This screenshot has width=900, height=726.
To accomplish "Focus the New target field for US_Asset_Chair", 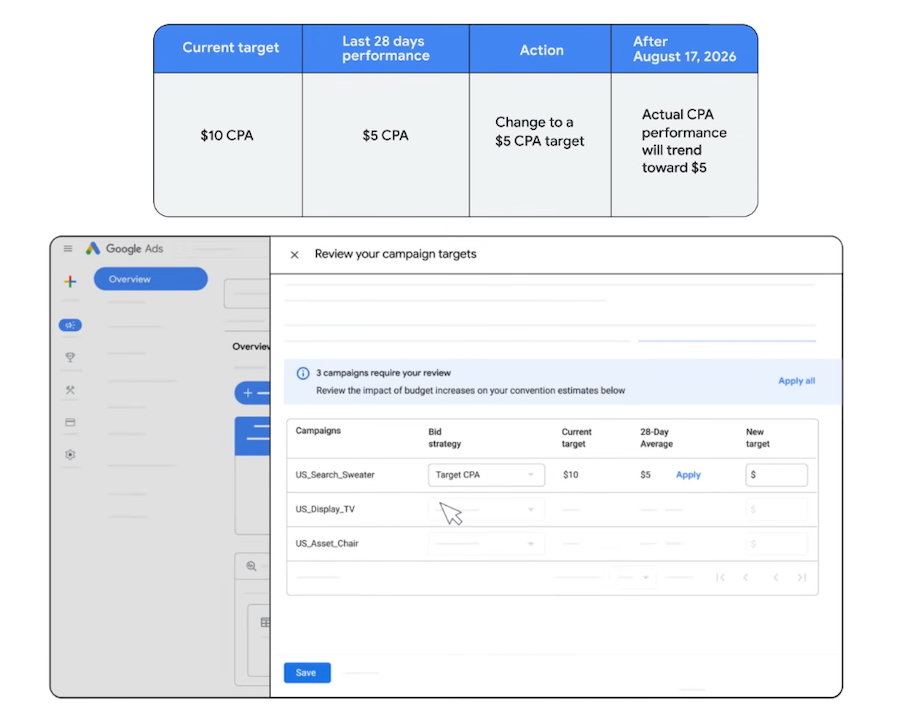I will pyautogui.click(x=776, y=543).
